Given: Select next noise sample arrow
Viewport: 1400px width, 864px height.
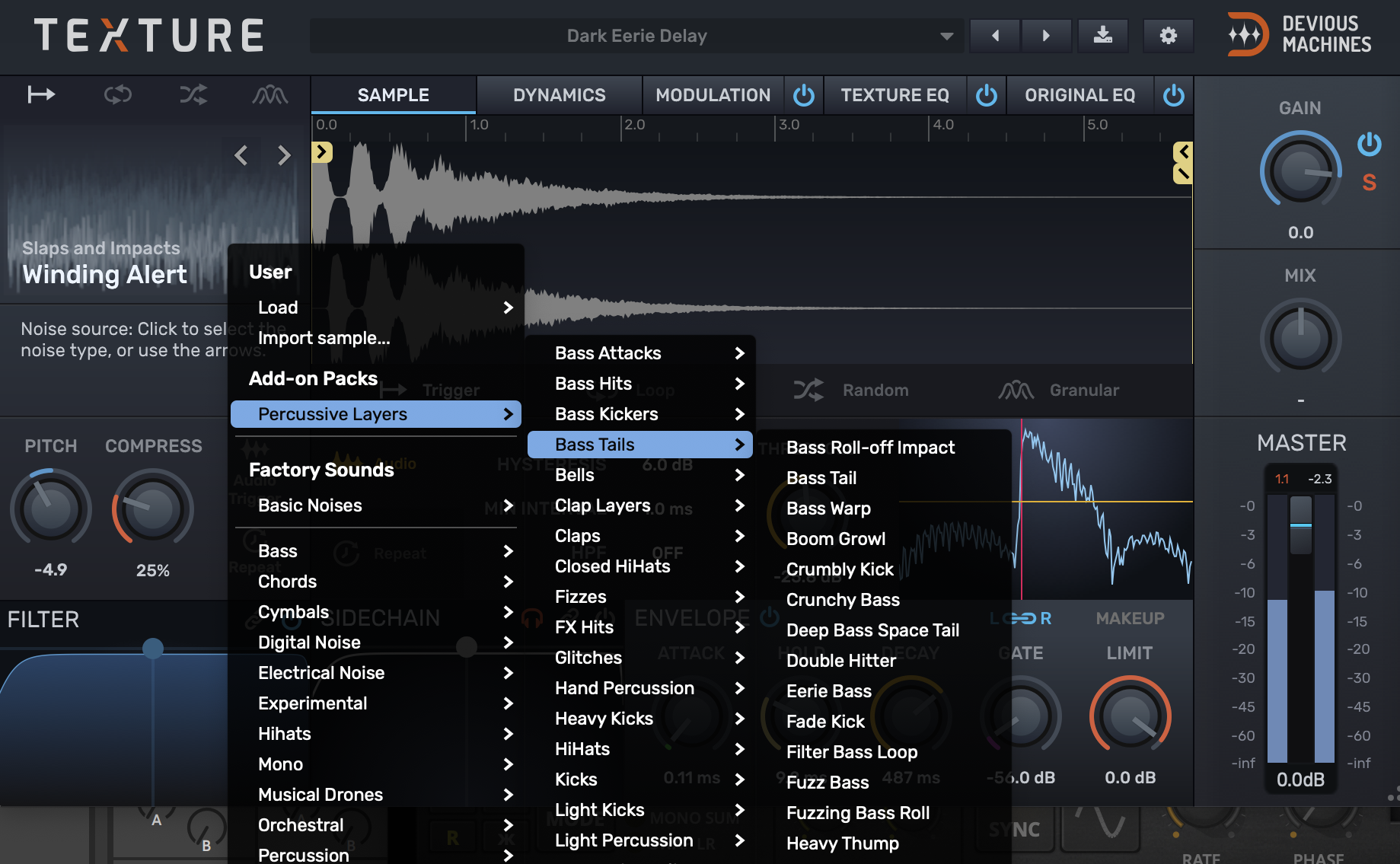Looking at the screenshot, I should [x=284, y=155].
